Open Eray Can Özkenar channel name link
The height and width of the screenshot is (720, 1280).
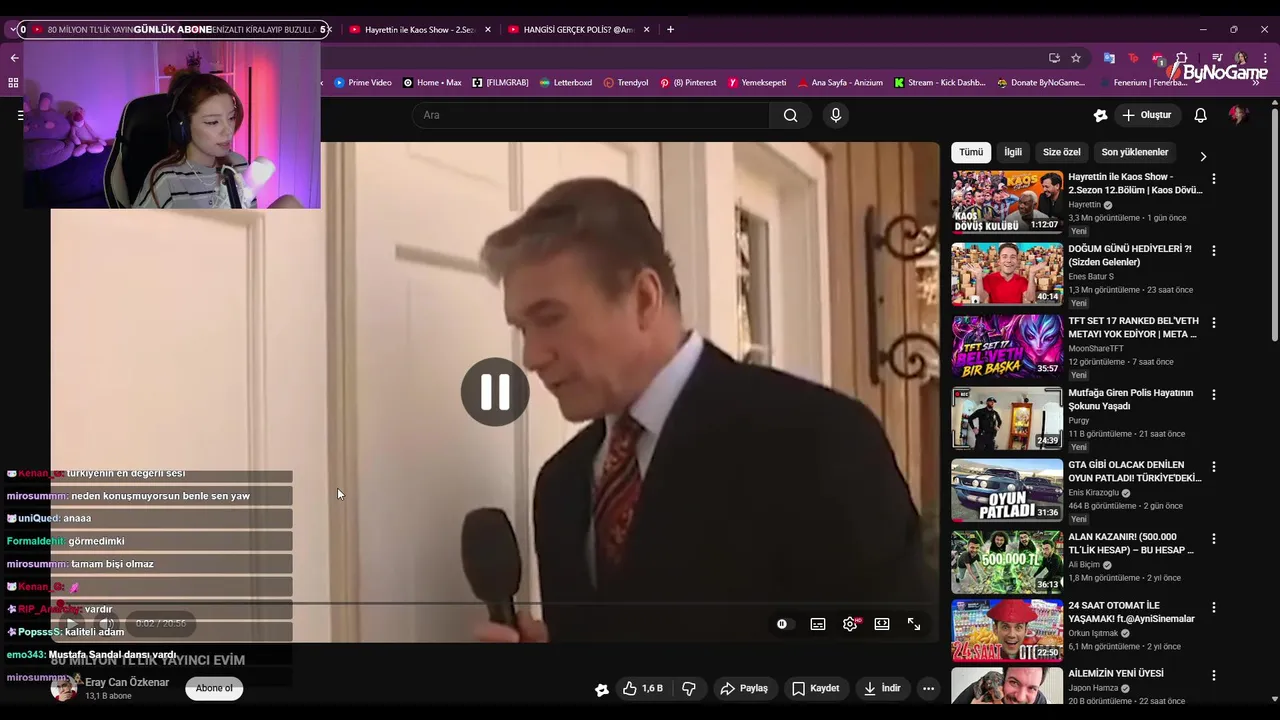tap(127, 682)
